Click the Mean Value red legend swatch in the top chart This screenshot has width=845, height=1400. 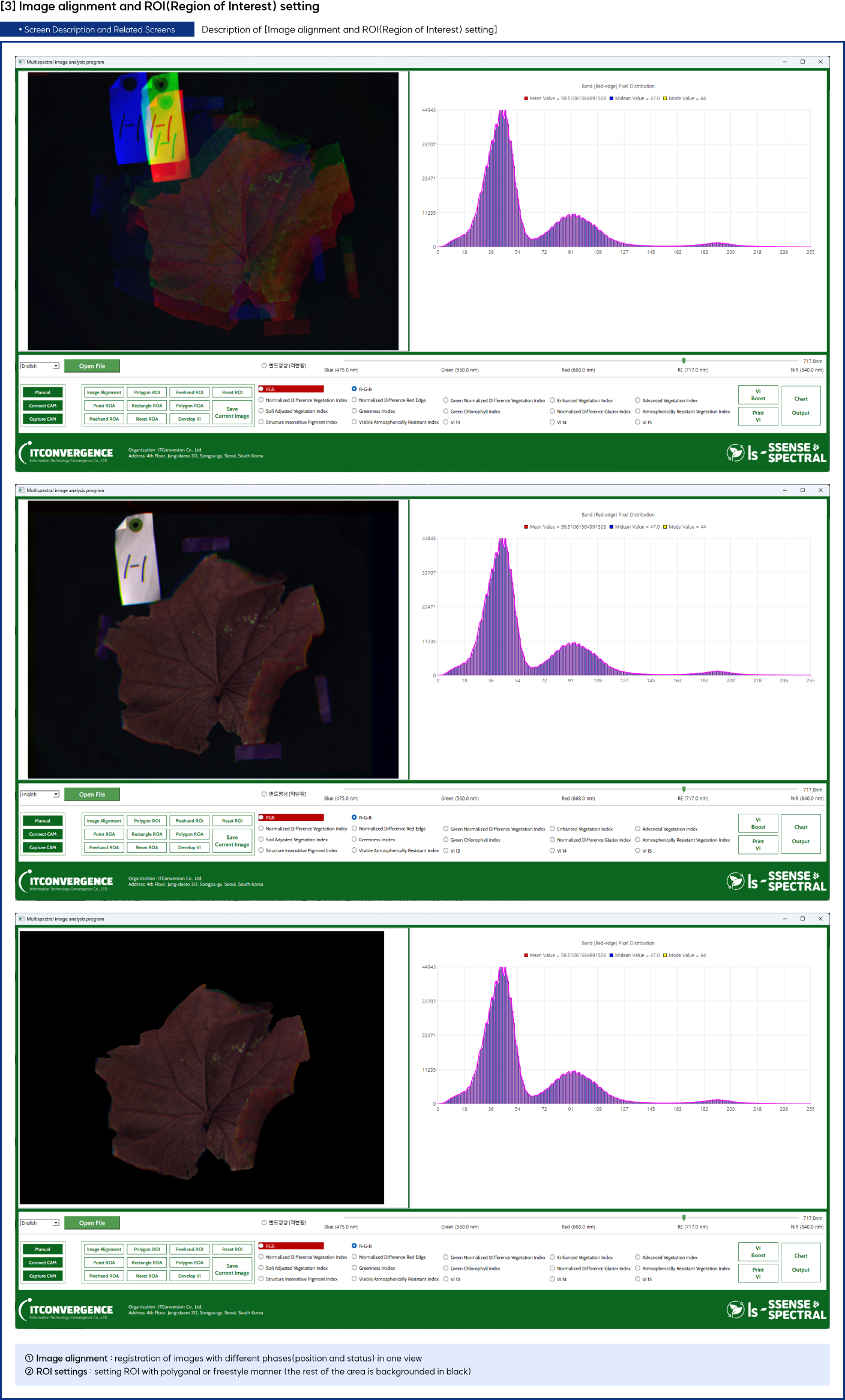526,98
